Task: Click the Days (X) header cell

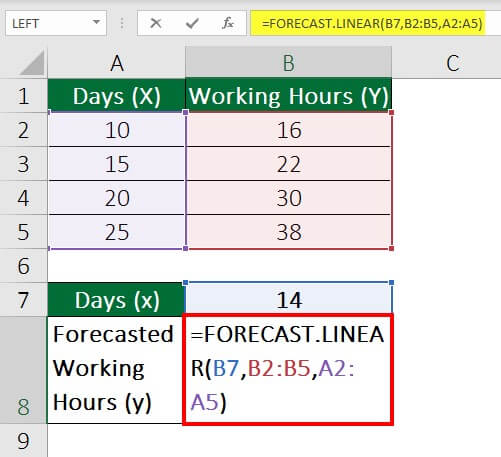Action: (x=116, y=96)
